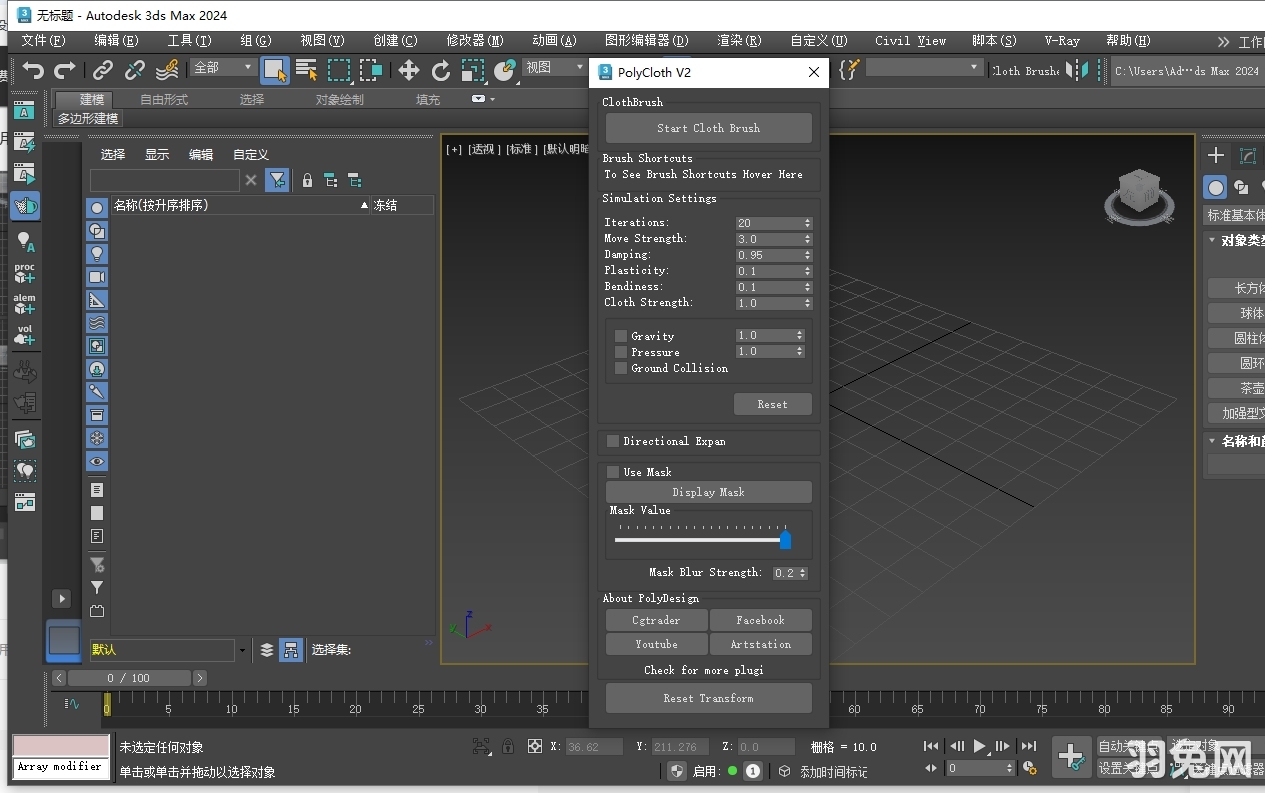Switch to the 自由形式 ribbon tab
The width and height of the screenshot is (1265, 793).
(x=164, y=99)
